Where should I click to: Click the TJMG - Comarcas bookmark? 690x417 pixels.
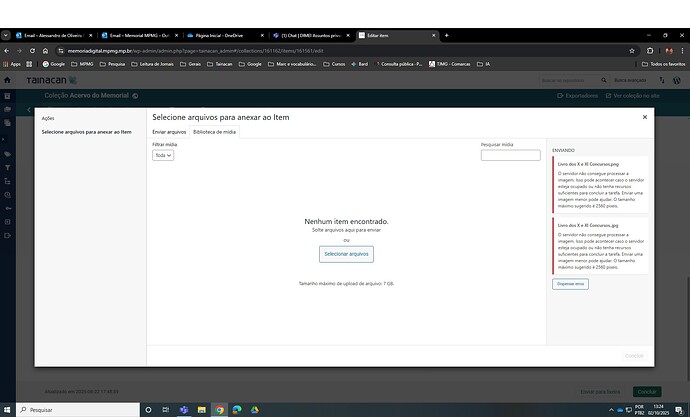point(449,64)
